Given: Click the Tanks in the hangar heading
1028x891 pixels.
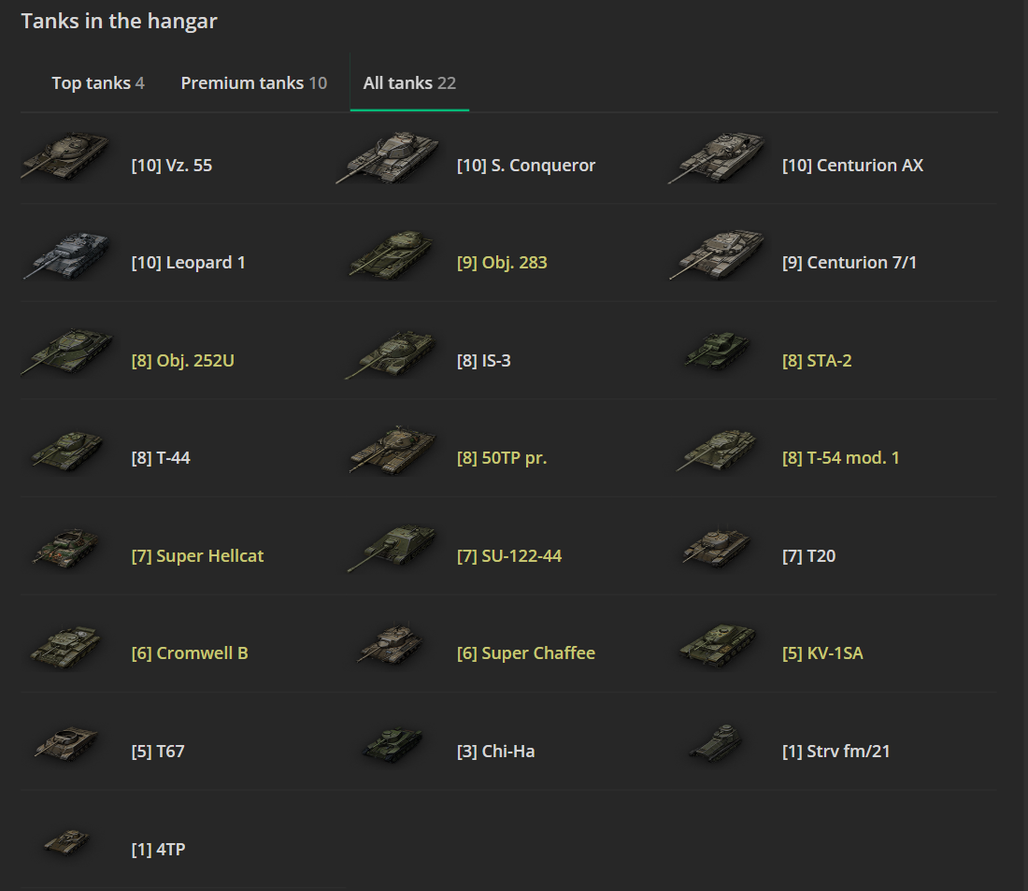Looking at the screenshot, I should coord(119,21).
